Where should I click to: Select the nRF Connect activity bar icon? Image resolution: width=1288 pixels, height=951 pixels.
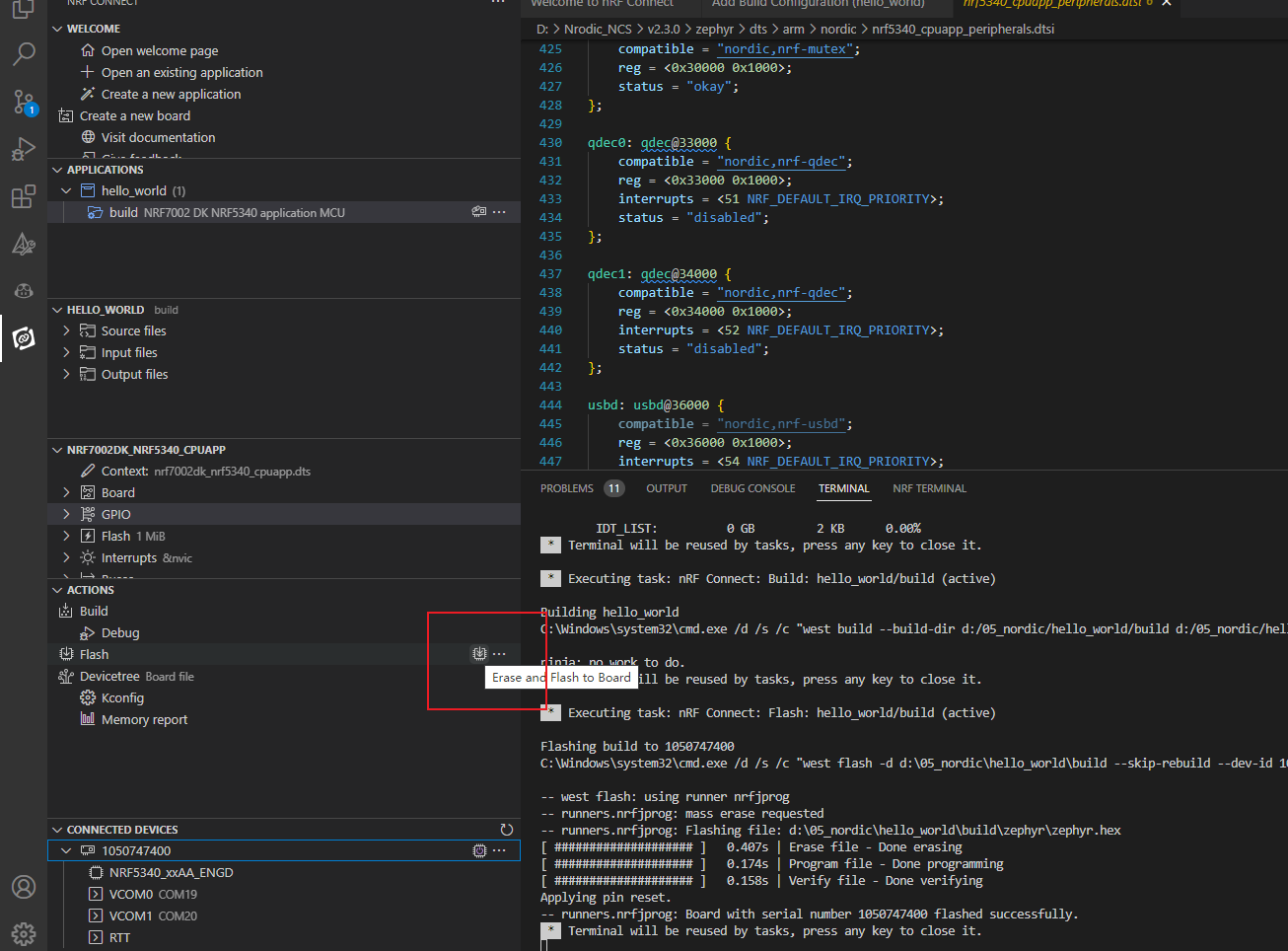(x=24, y=338)
